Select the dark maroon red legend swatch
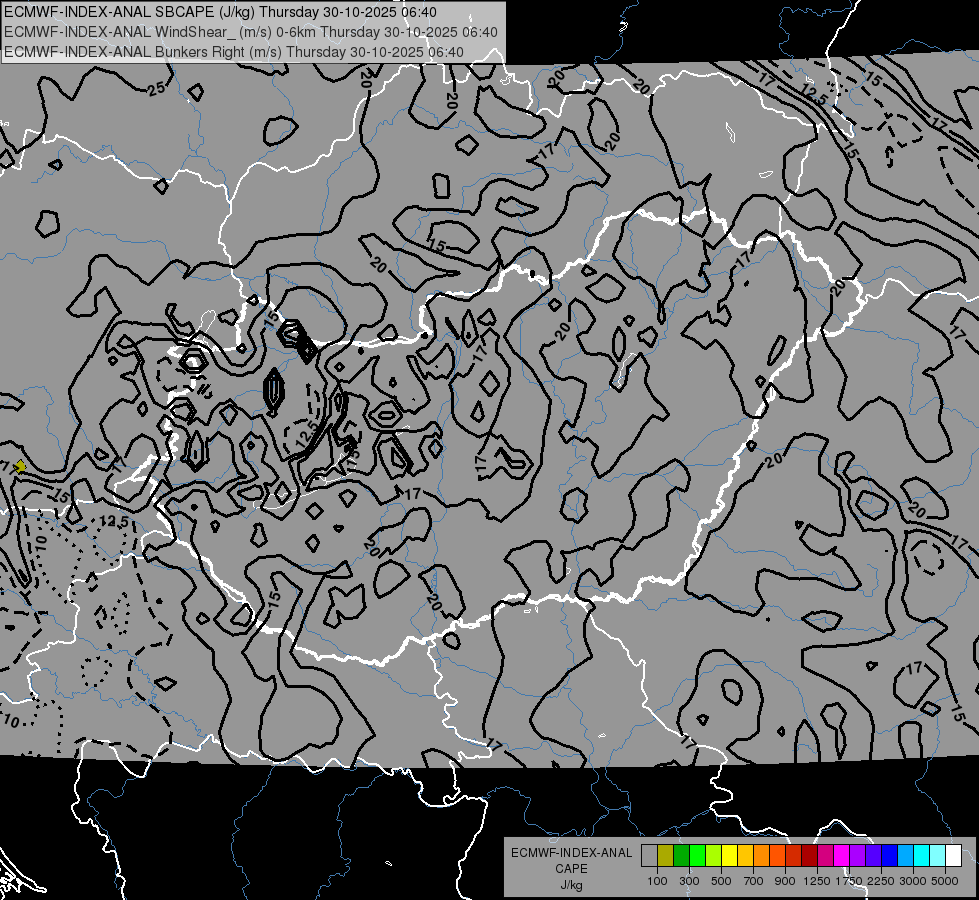Viewport: 979px width, 900px height. pyautogui.click(x=810, y=855)
